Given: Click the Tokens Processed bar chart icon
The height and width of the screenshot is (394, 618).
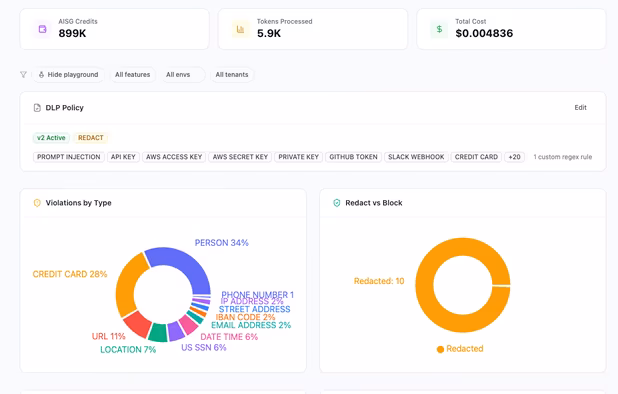Looking at the screenshot, I should (240, 29).
